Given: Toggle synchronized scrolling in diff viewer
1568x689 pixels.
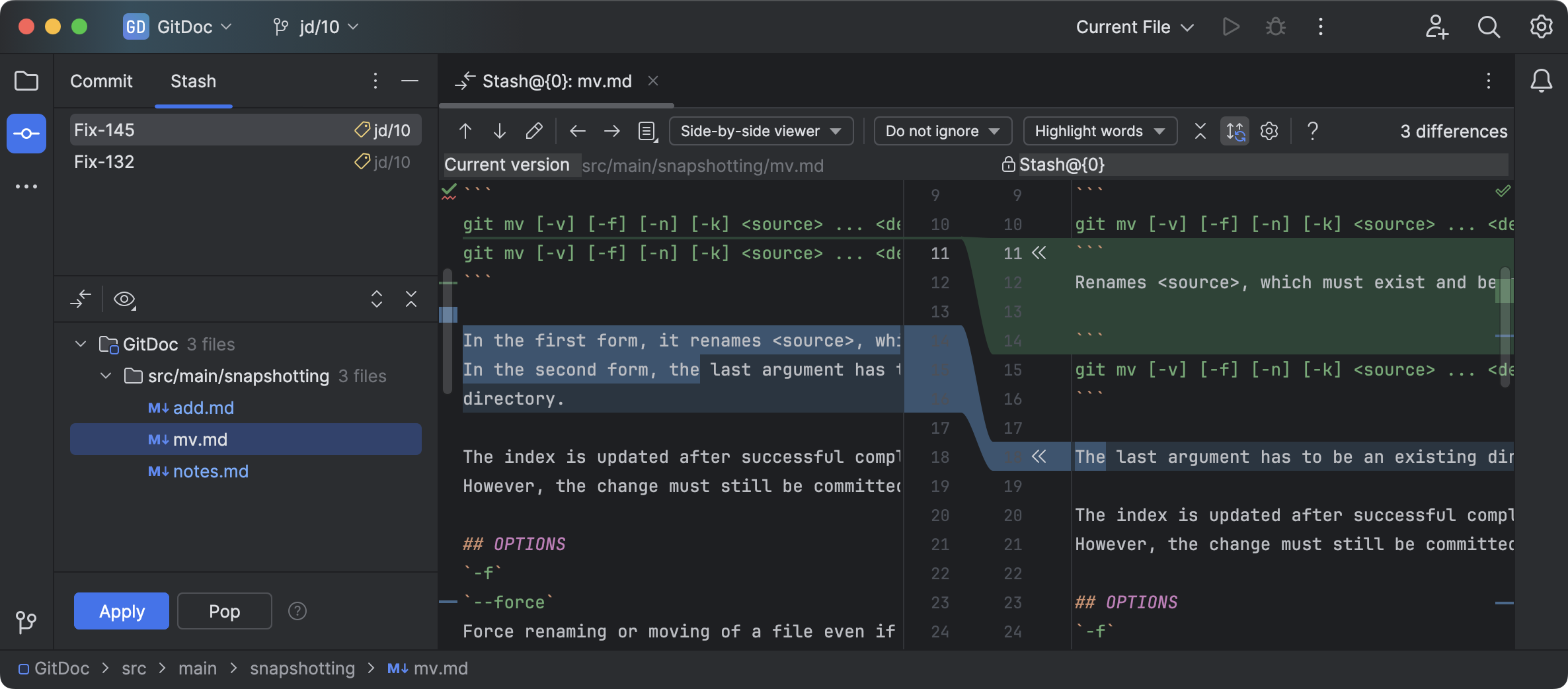Looking at the screenshot, I should coord(1235,130).
